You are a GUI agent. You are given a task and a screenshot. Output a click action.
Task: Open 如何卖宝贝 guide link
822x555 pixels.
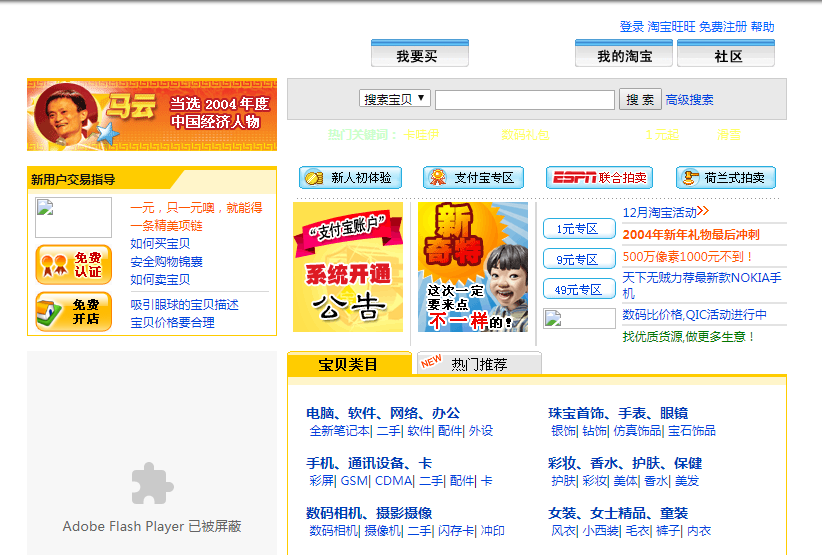tap(160, 279)
